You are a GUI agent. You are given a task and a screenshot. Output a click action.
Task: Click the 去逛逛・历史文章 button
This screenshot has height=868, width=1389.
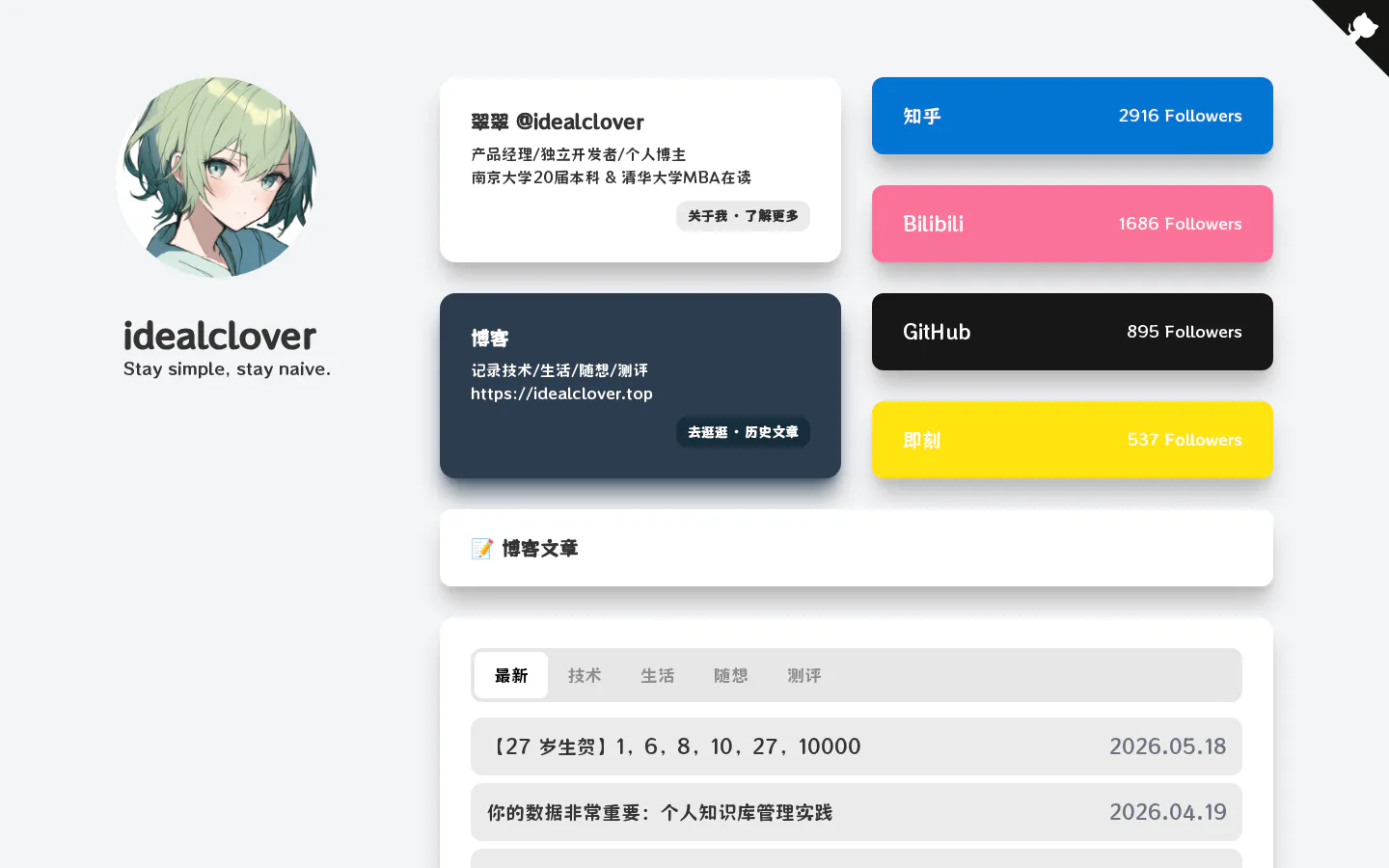(743, 432)
